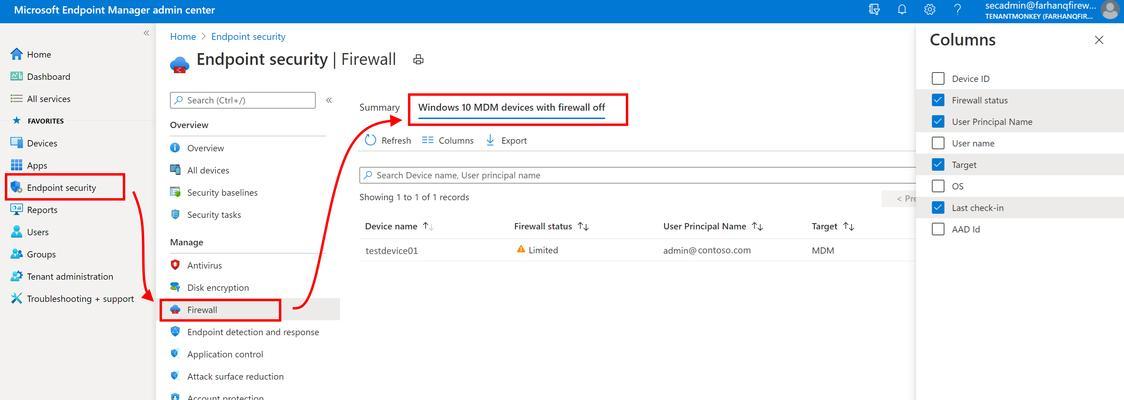Click the Apps grid icon
Viewport: 1124px width, 400px height.
[x=16, y=166]
